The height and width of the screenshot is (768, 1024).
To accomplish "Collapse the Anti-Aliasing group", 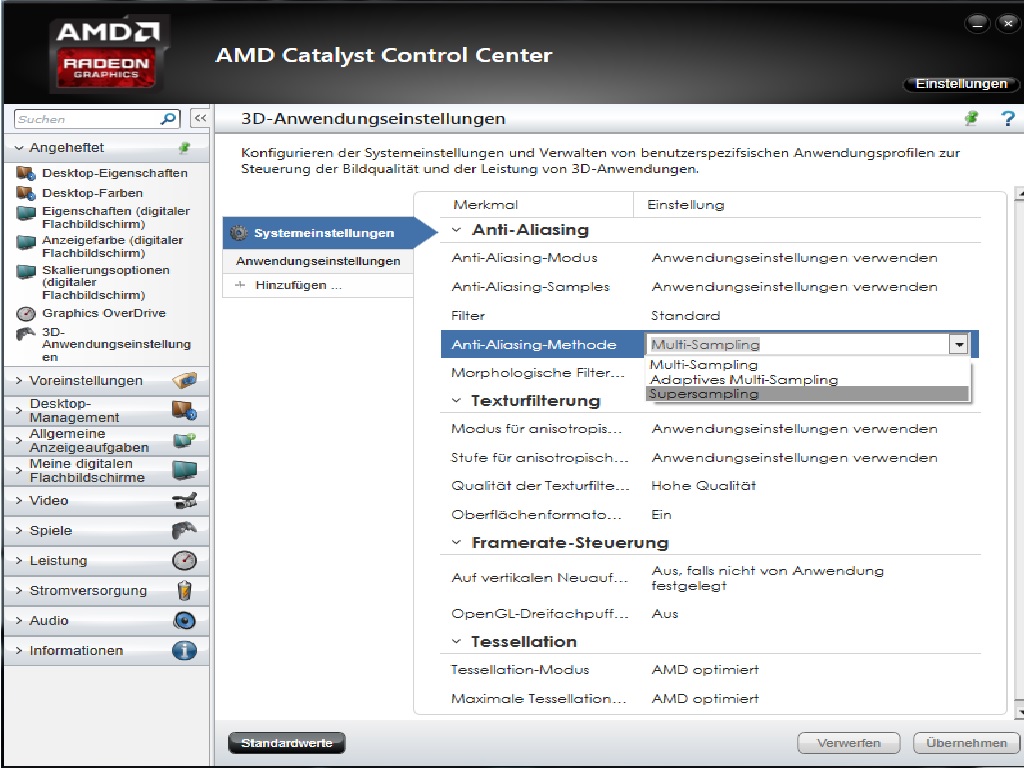I will 456,230.
